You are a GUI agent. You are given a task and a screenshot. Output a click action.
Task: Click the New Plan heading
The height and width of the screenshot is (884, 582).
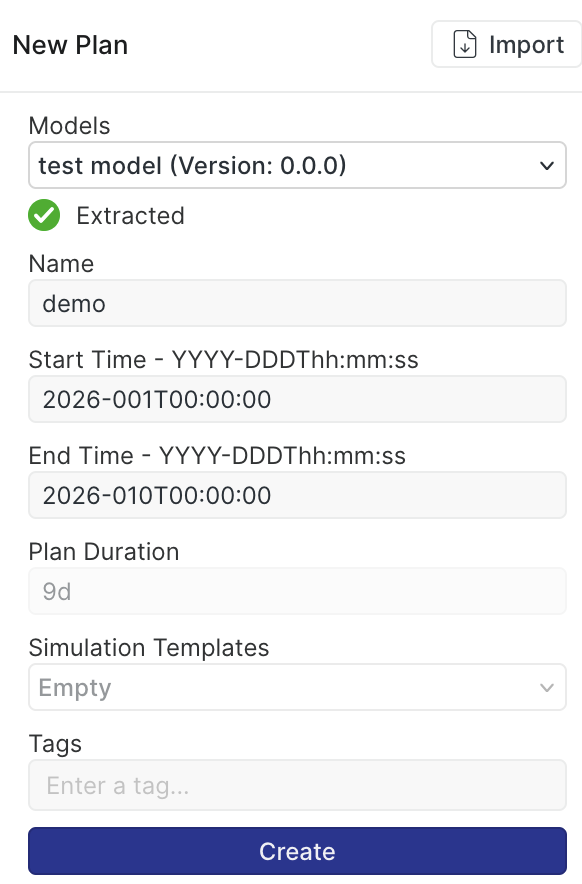point(70,45)
